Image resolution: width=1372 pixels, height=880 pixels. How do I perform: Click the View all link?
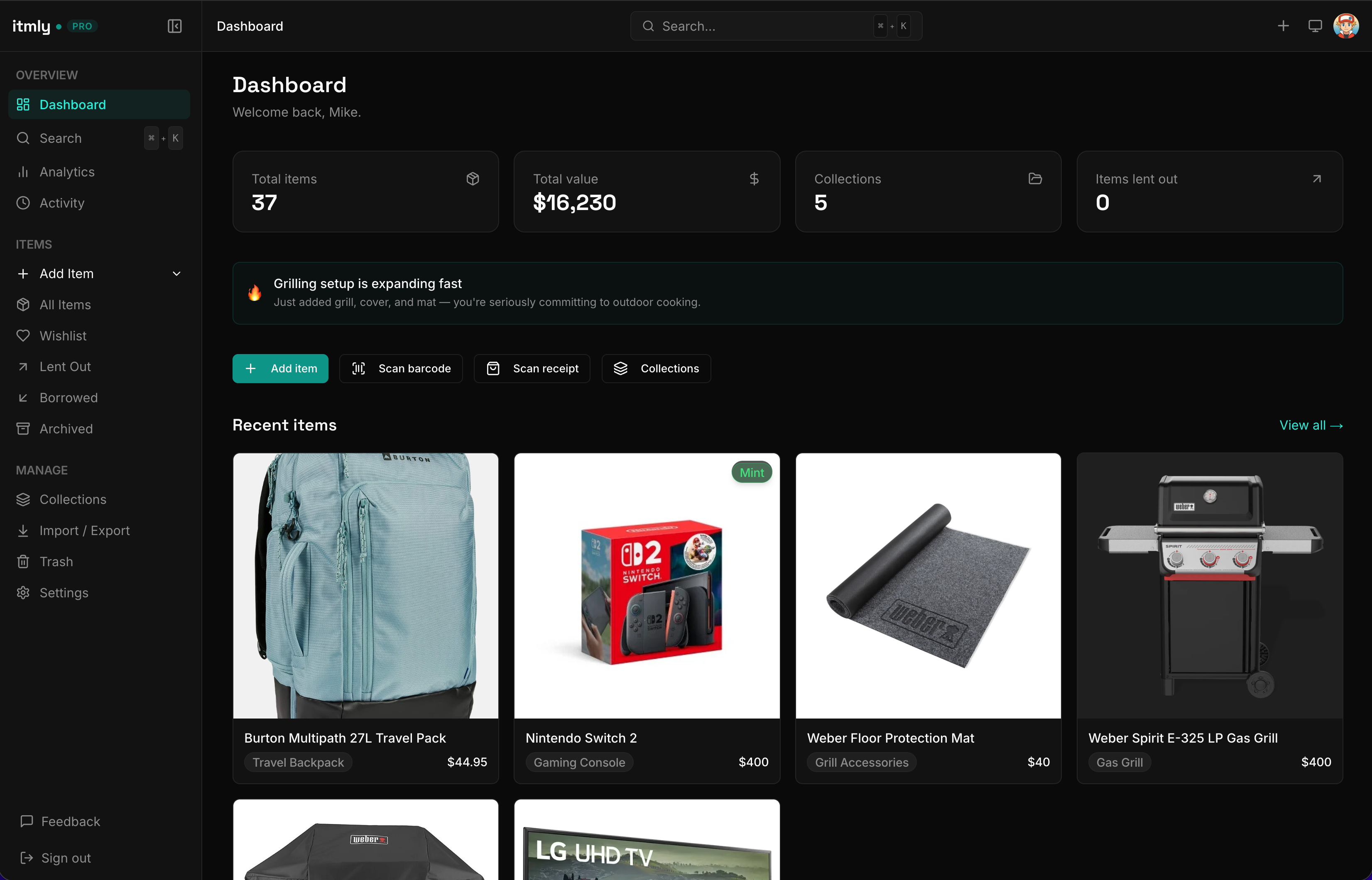1310,425
